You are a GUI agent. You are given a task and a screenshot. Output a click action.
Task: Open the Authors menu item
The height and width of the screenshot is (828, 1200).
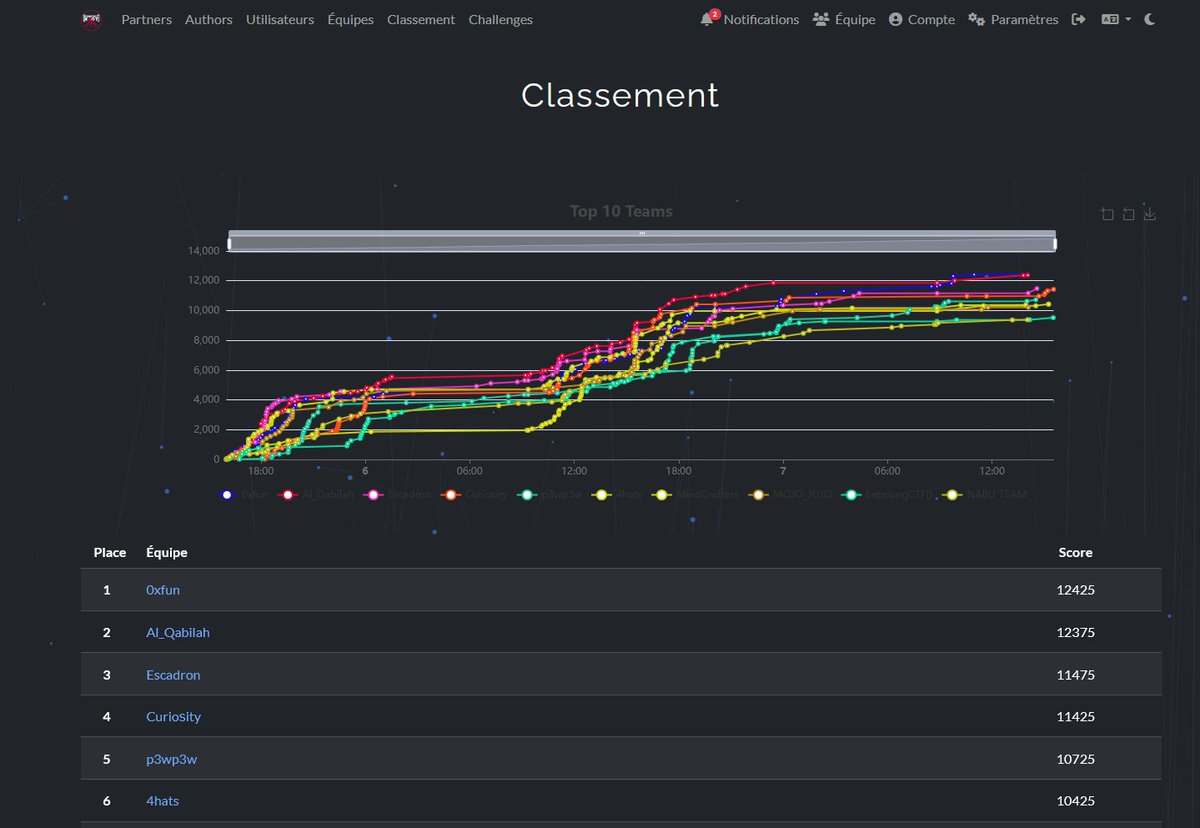pyautogui.click(x=209, y=19)
